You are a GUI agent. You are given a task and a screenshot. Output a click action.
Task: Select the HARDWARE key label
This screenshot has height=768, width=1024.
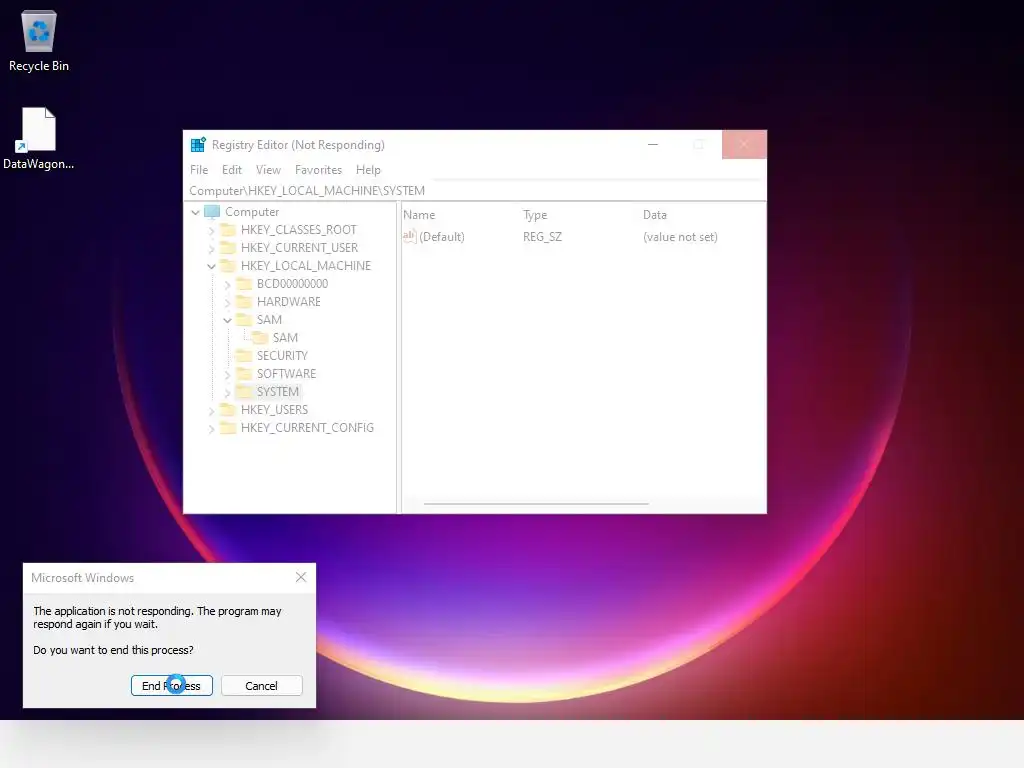point(289,302)
